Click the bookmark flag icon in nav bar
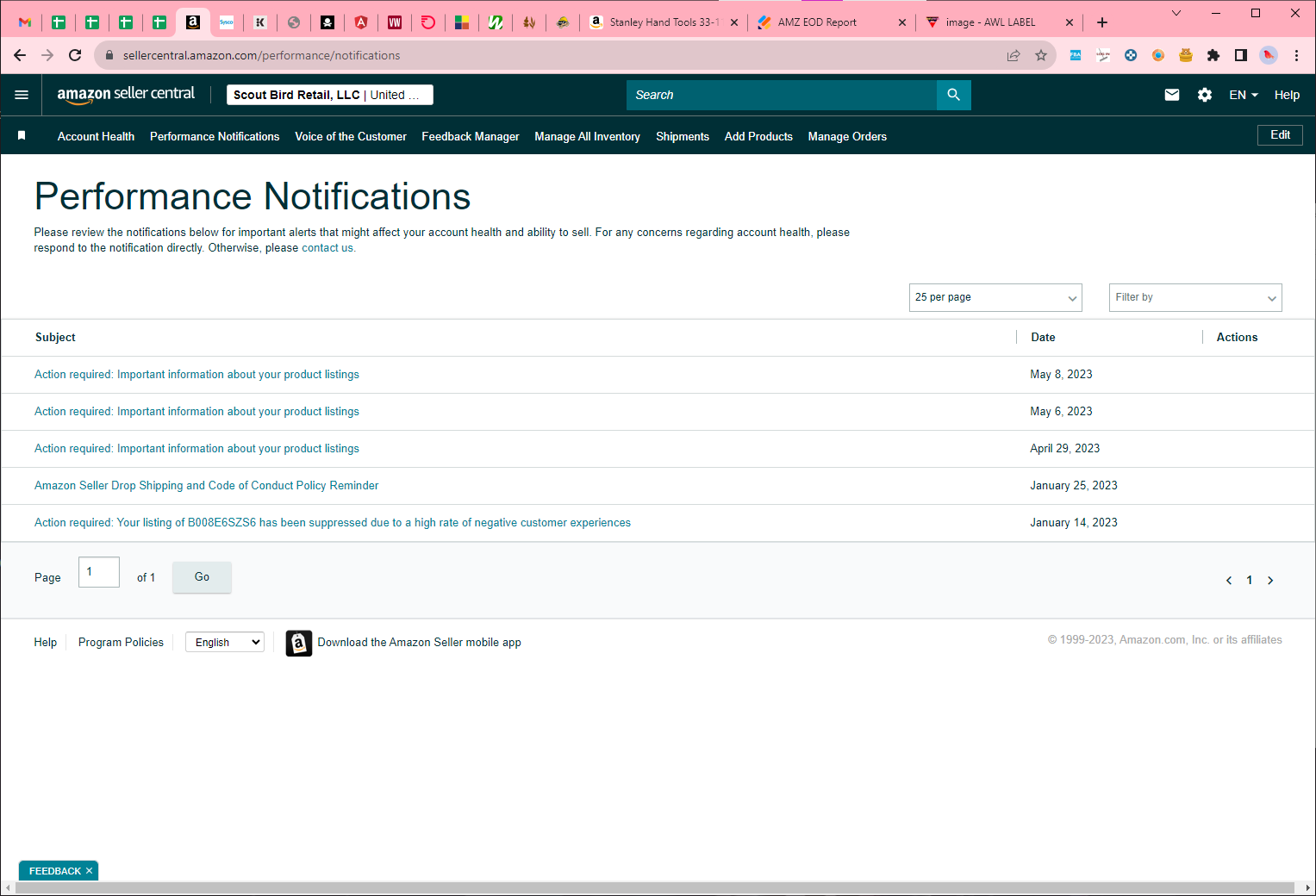1316x896 pixels. coord(22,136)
